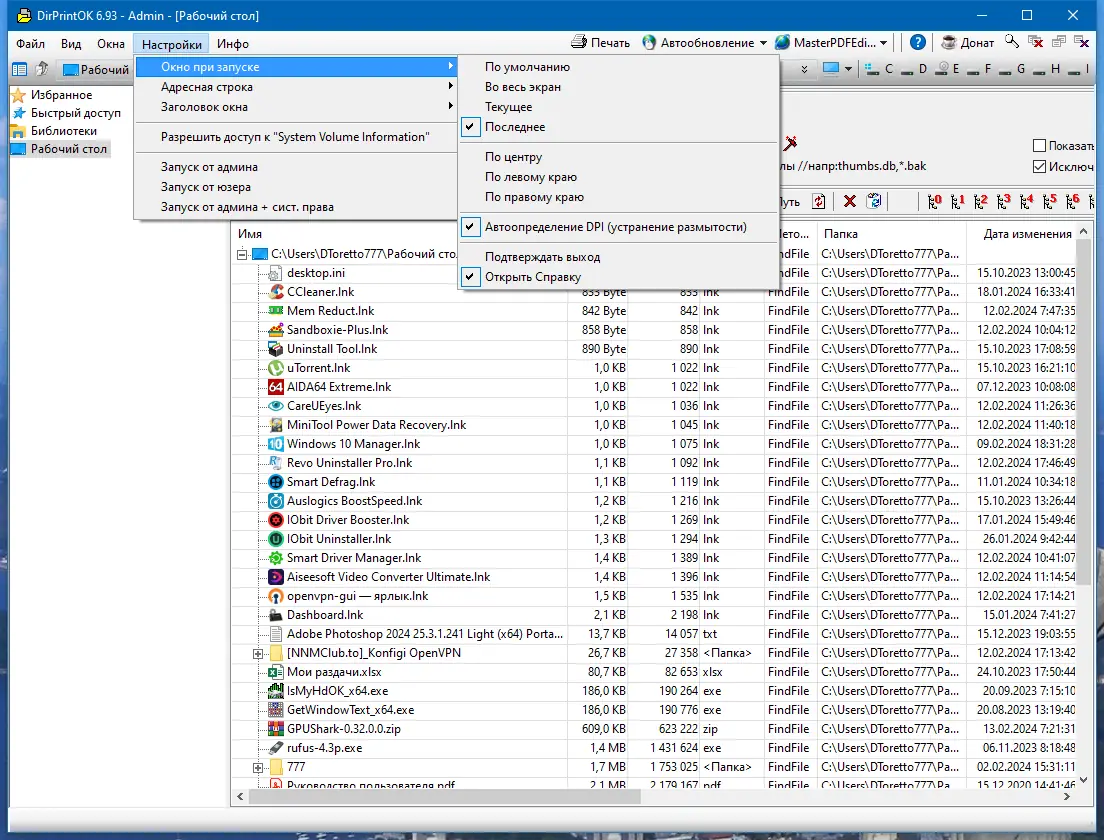Click the red X delete icon
The image size is (1104, 840).
click(x=850, y=201)
